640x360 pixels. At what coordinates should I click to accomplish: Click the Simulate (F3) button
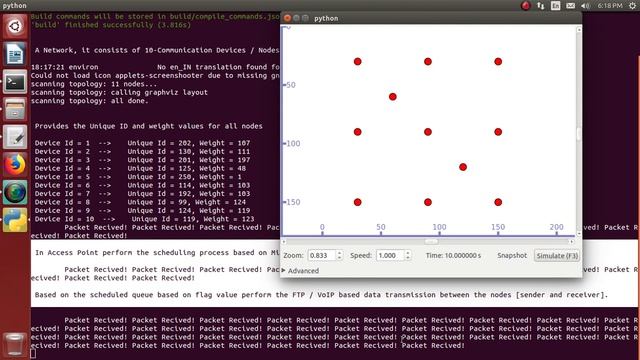pyautogui.click(x=557, y=256)
